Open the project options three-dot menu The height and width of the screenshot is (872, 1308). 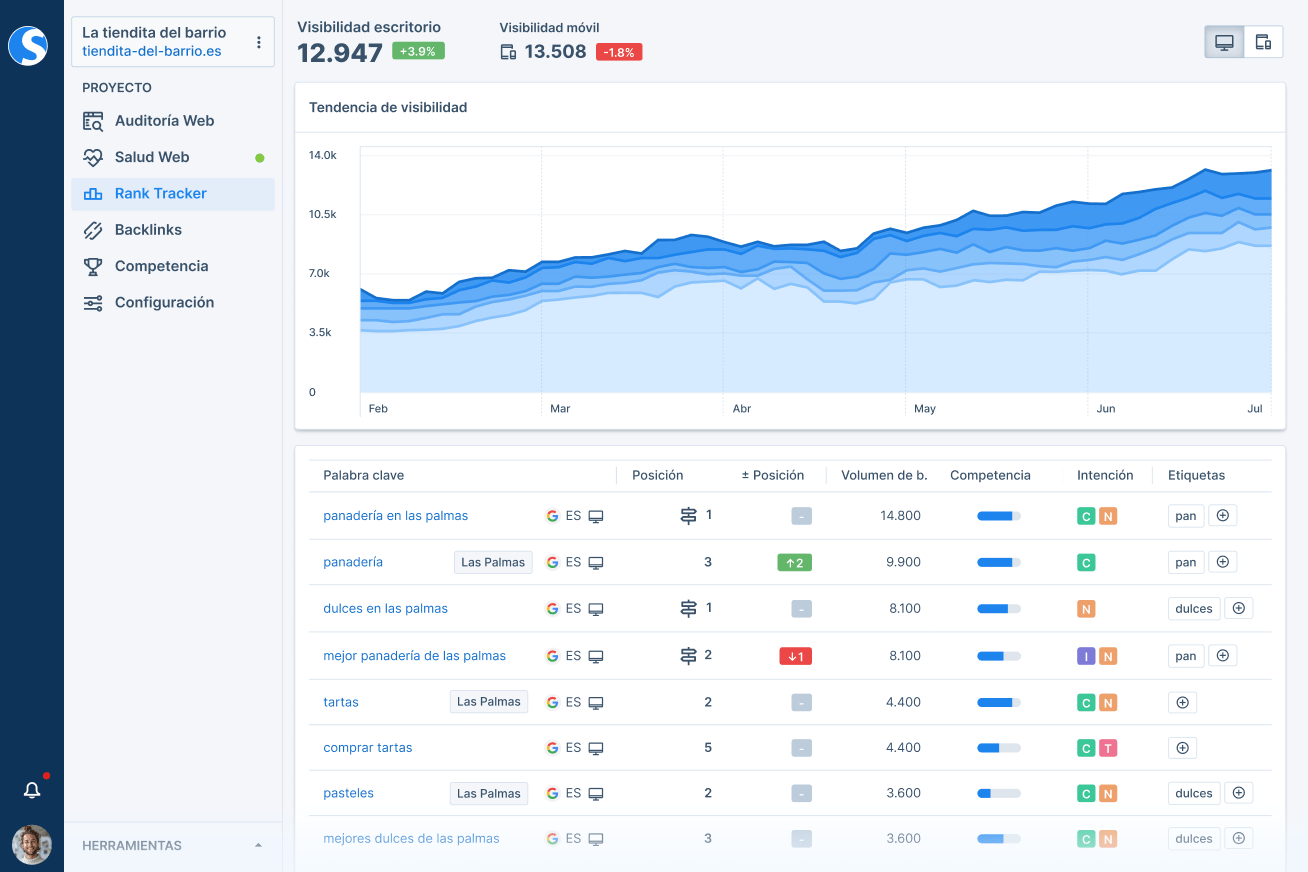pyautogui.click(x=259, y=42)
